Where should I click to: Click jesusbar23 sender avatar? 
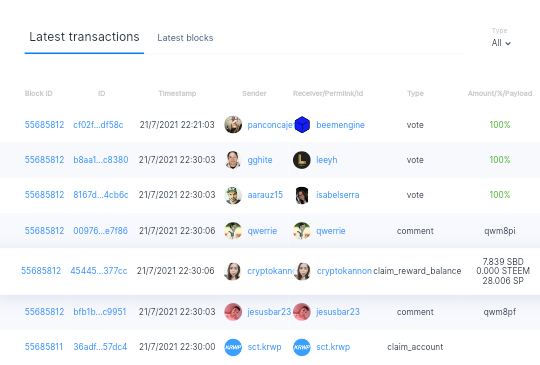click(x=233, y=312)
